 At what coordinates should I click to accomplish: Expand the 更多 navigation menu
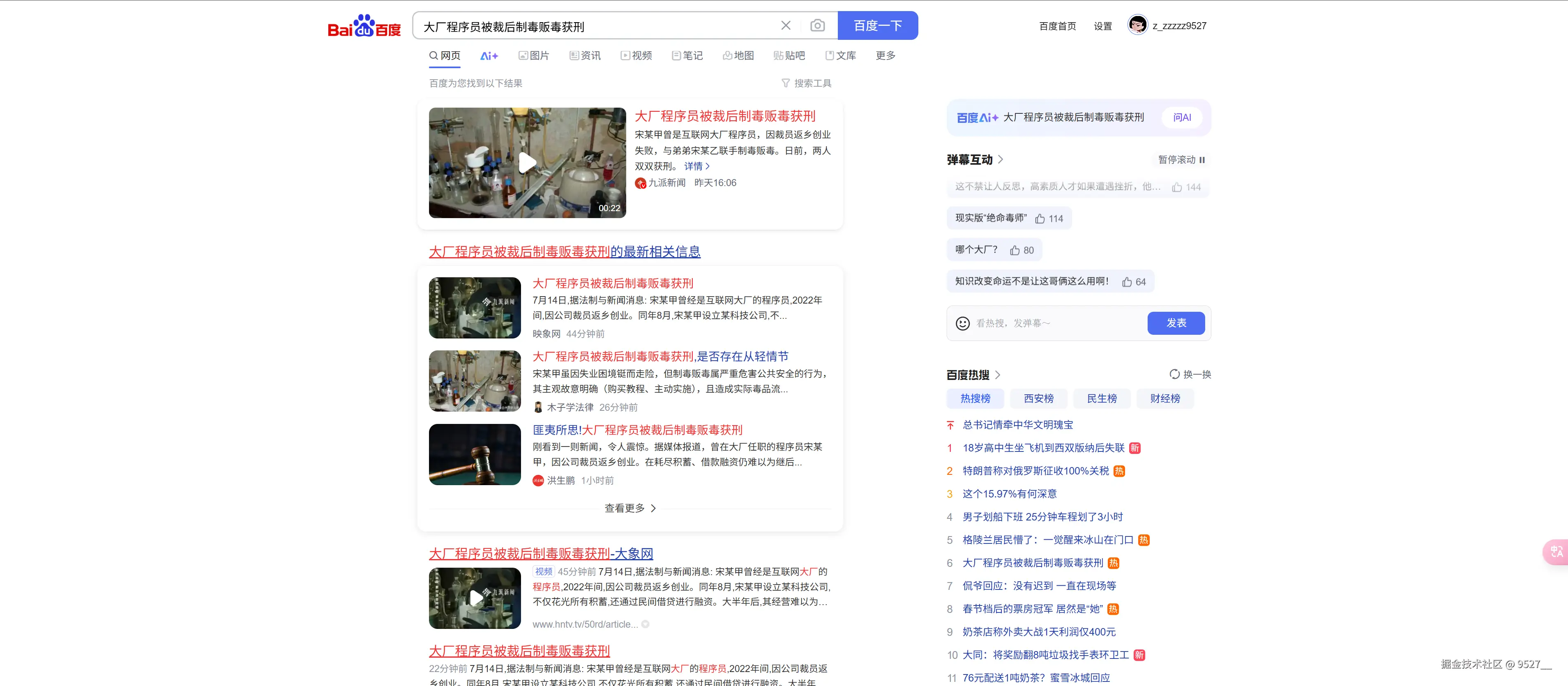coord(885,55)
